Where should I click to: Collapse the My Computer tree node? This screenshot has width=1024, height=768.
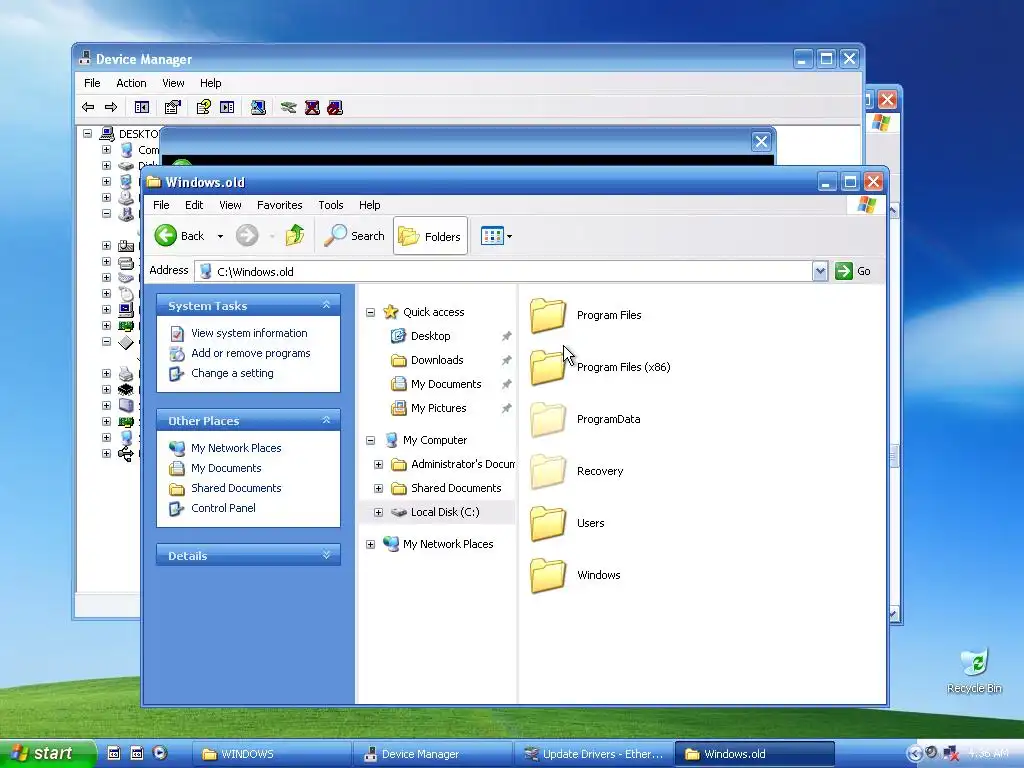click(370, 440)
